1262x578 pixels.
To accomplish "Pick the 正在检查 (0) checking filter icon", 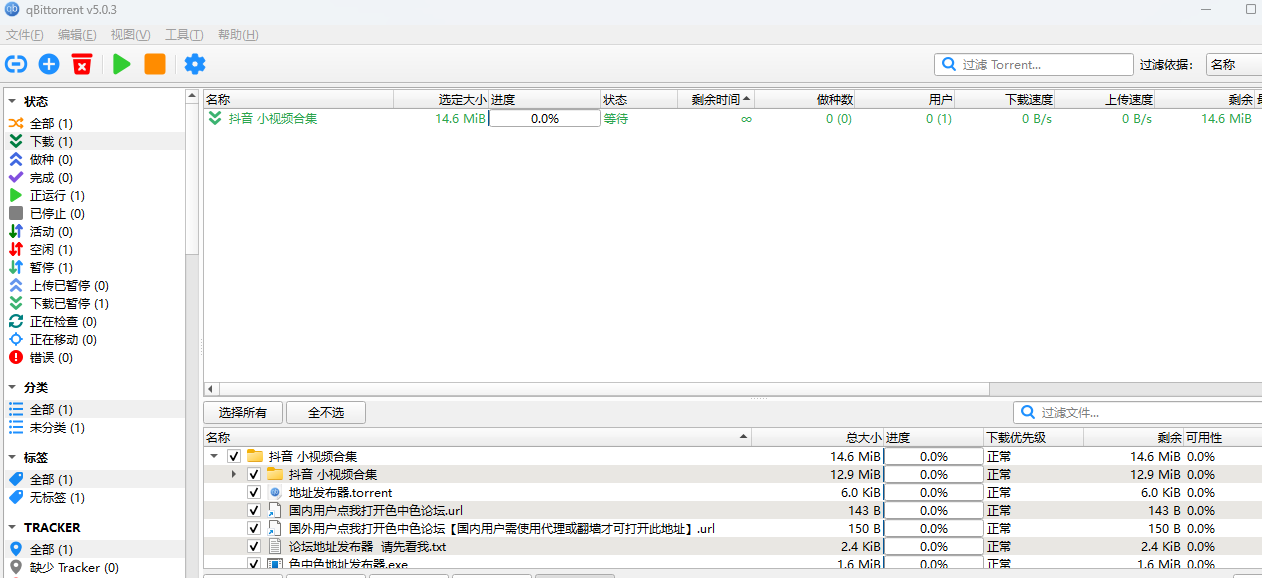I will [x=16, y=321].
